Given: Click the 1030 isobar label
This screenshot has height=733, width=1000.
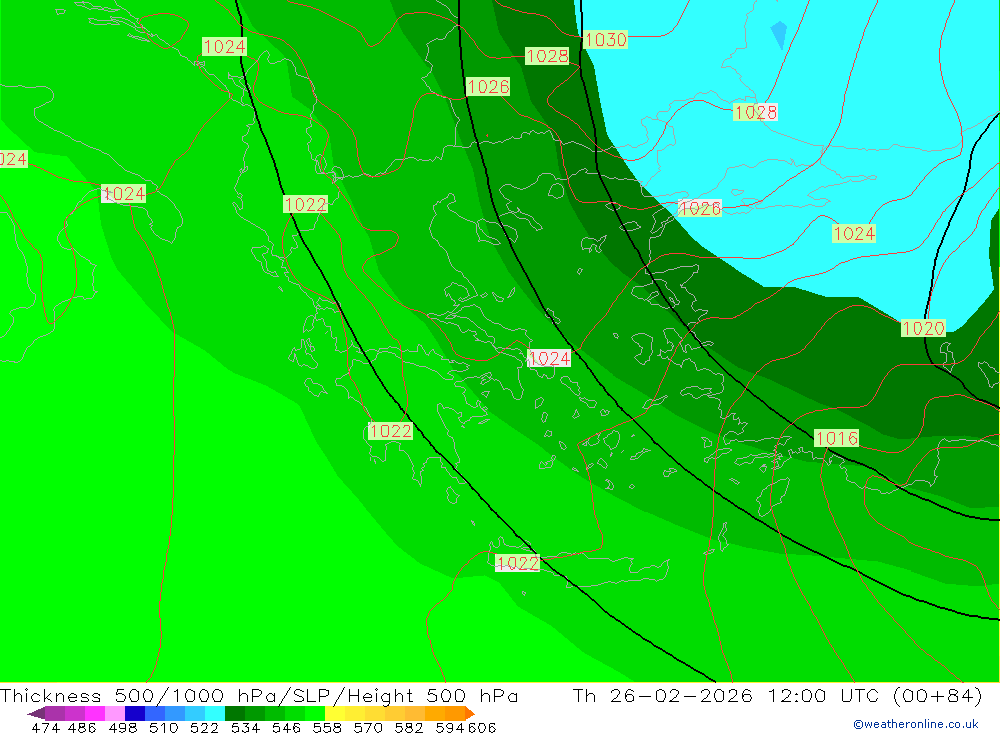Looking at the screenshot, I should [x=605, y=40].
